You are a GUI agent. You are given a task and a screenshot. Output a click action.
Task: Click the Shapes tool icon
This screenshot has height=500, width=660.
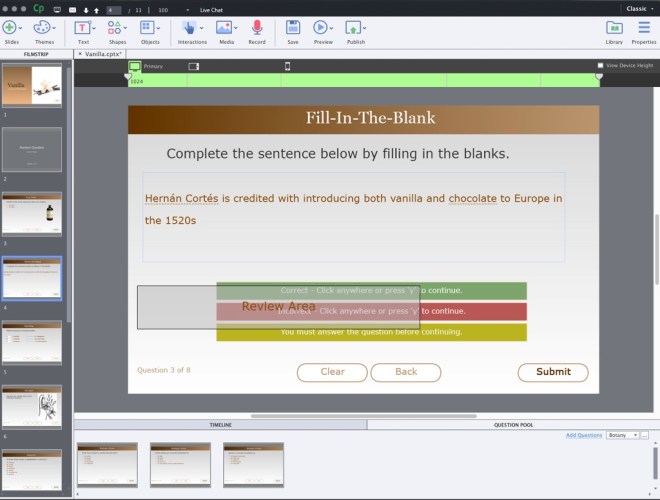[x=114, y=28]
